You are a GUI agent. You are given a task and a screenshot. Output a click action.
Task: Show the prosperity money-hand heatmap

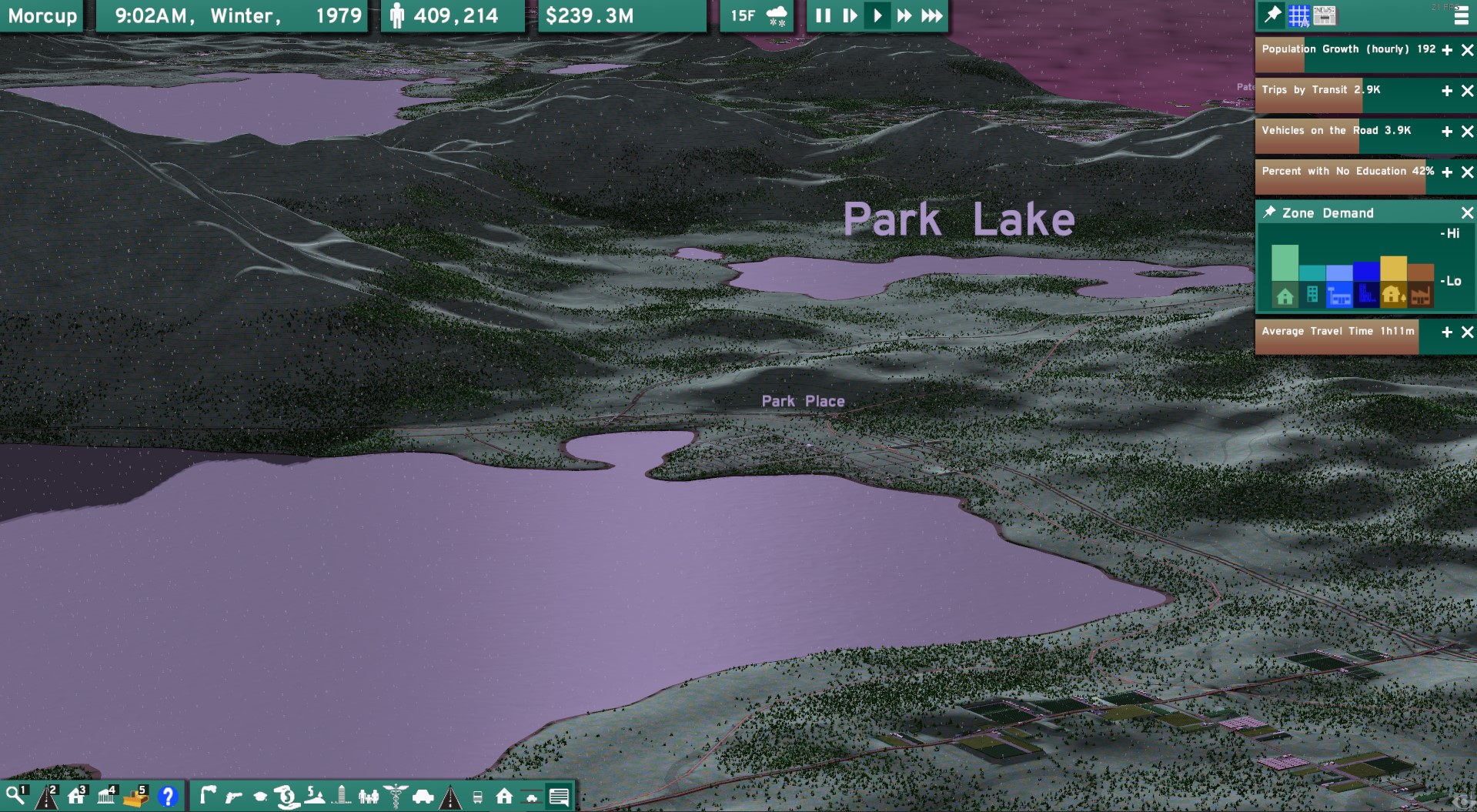pos(286,797)
